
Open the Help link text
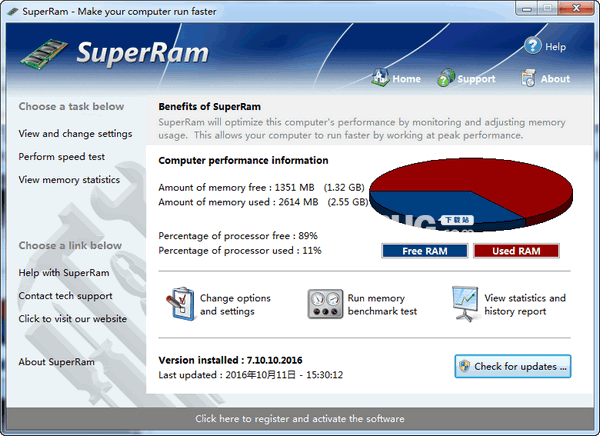555,47
